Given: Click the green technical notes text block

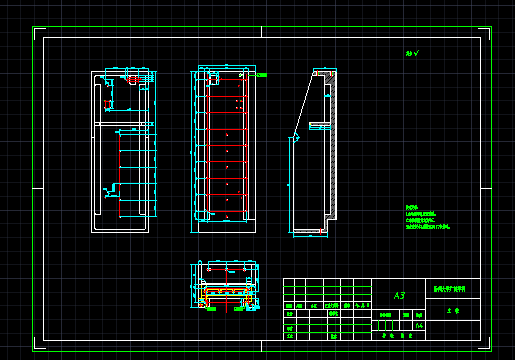Looking at the screenshot, I should click(428, 217).
